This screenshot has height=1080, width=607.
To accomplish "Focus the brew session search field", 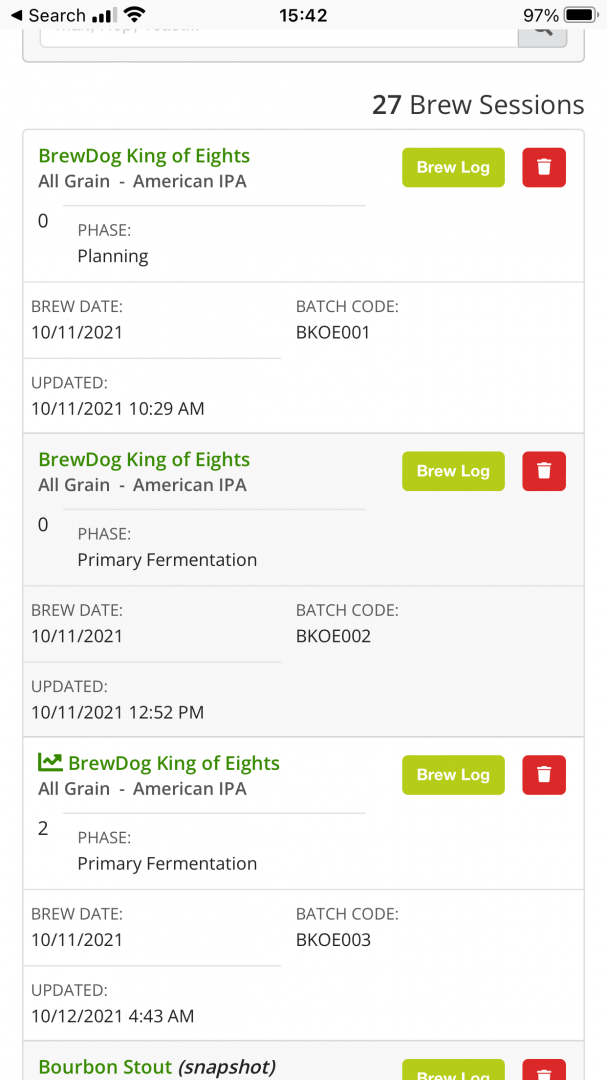I will click(x=278, y=30).
